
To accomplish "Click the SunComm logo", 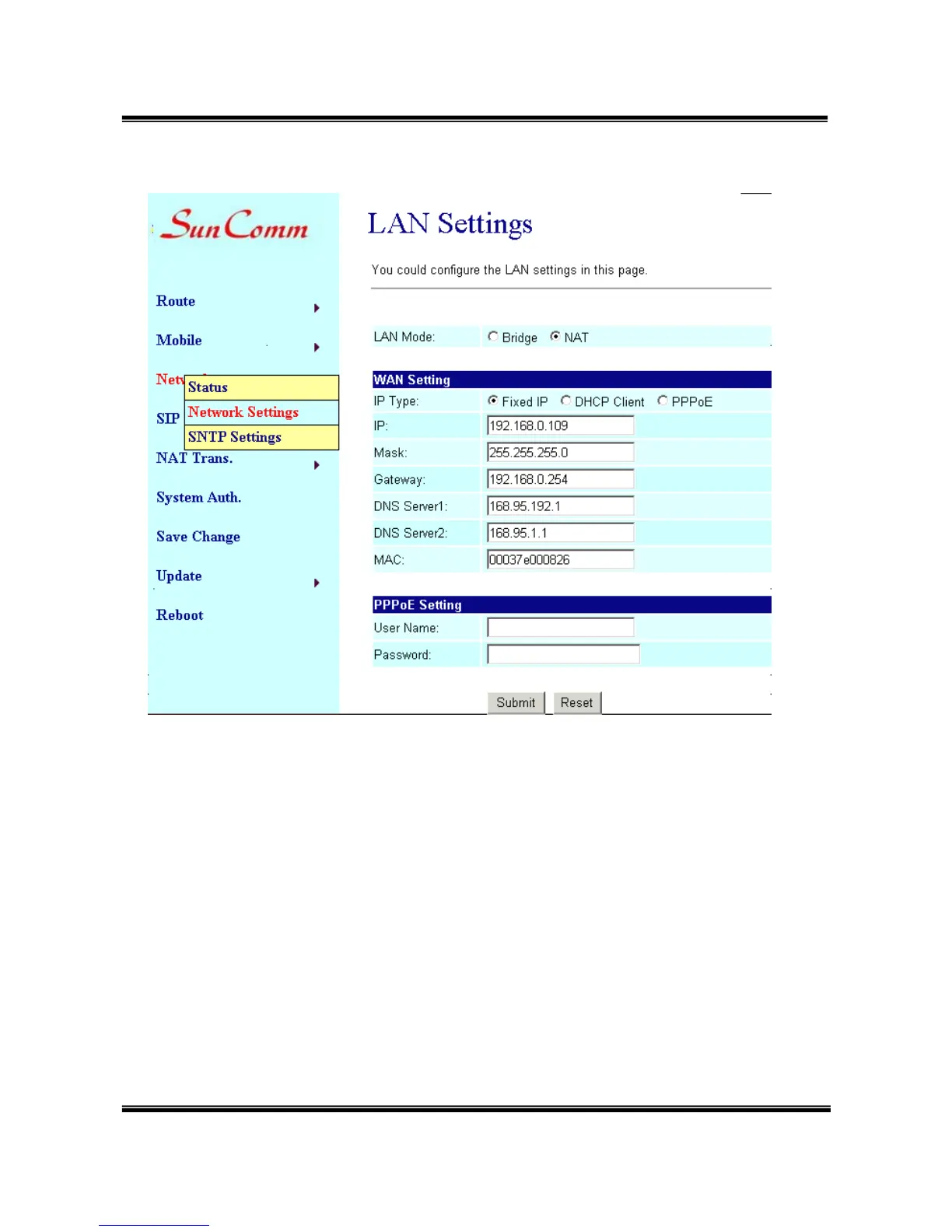I will coord(234,224).
